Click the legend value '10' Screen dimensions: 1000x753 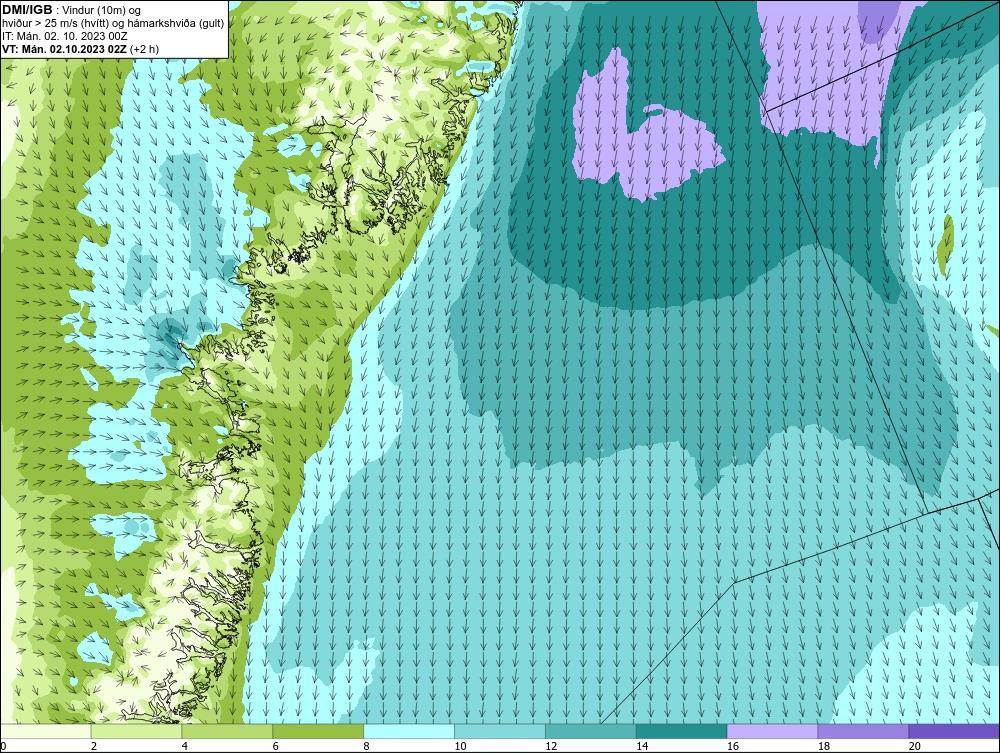460,746
